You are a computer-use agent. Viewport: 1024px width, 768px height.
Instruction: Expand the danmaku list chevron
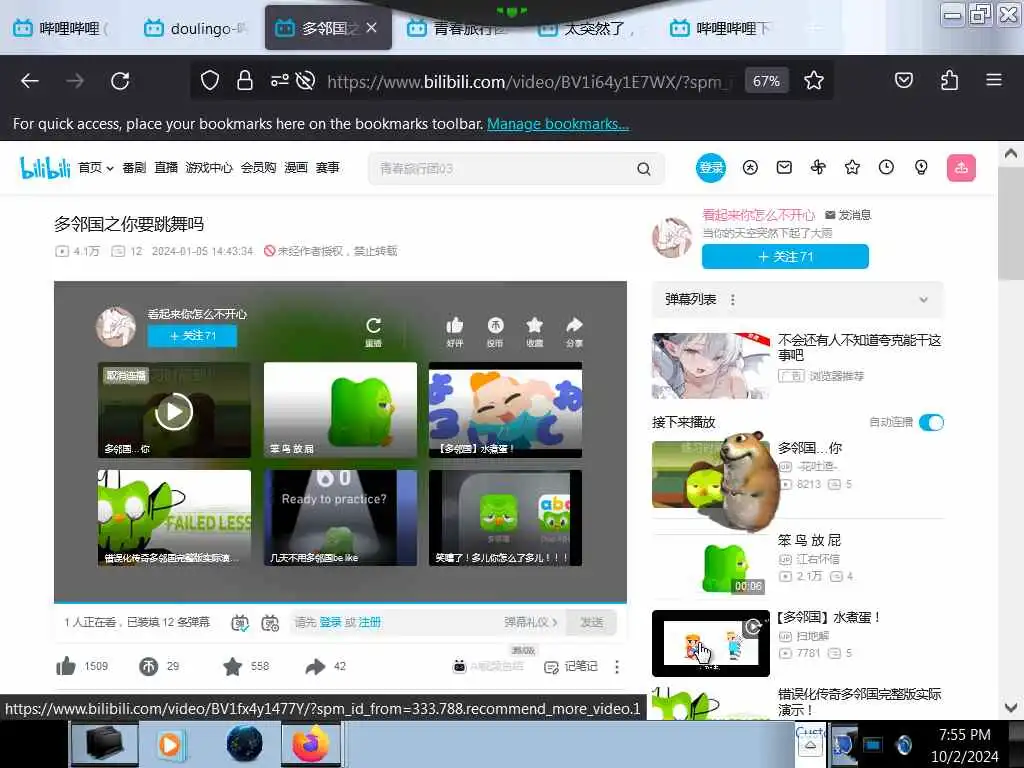click(x=923, y=300)
